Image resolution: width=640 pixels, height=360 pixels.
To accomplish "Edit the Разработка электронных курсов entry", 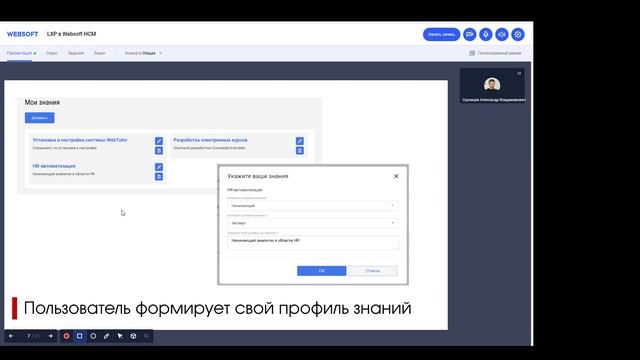I will 300,141.
